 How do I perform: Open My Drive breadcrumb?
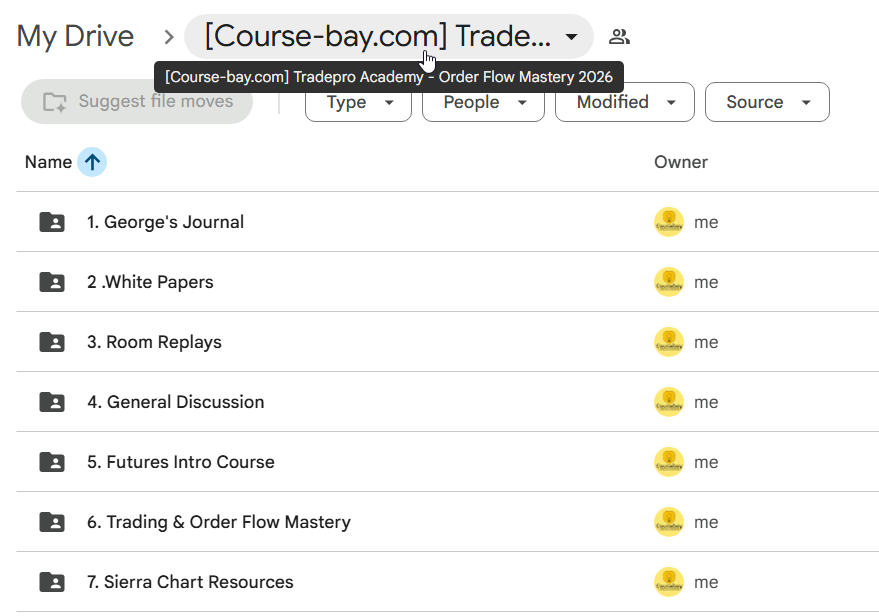[x=75, y=36]
